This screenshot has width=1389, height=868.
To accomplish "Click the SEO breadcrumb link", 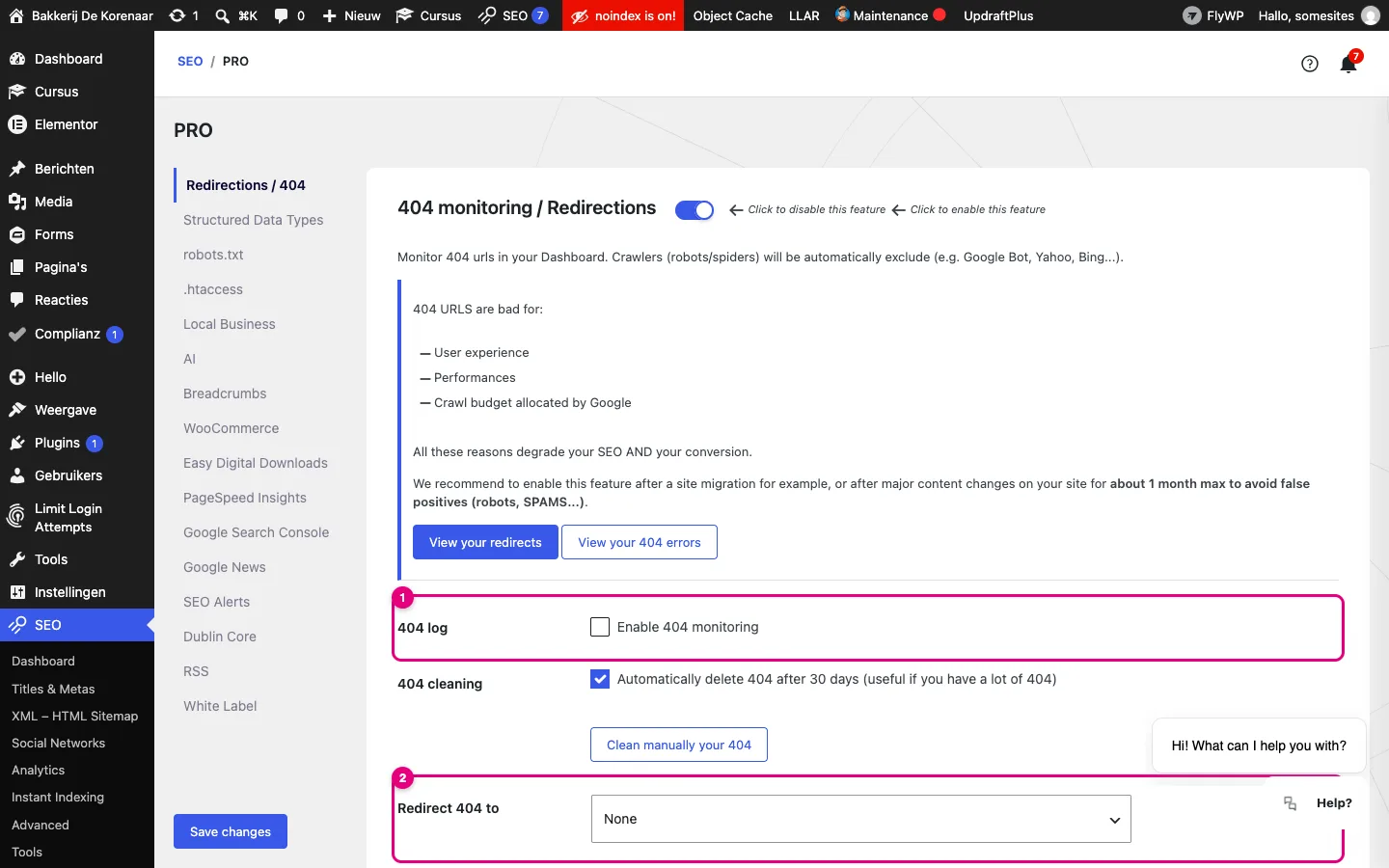I will pos(190,61).
